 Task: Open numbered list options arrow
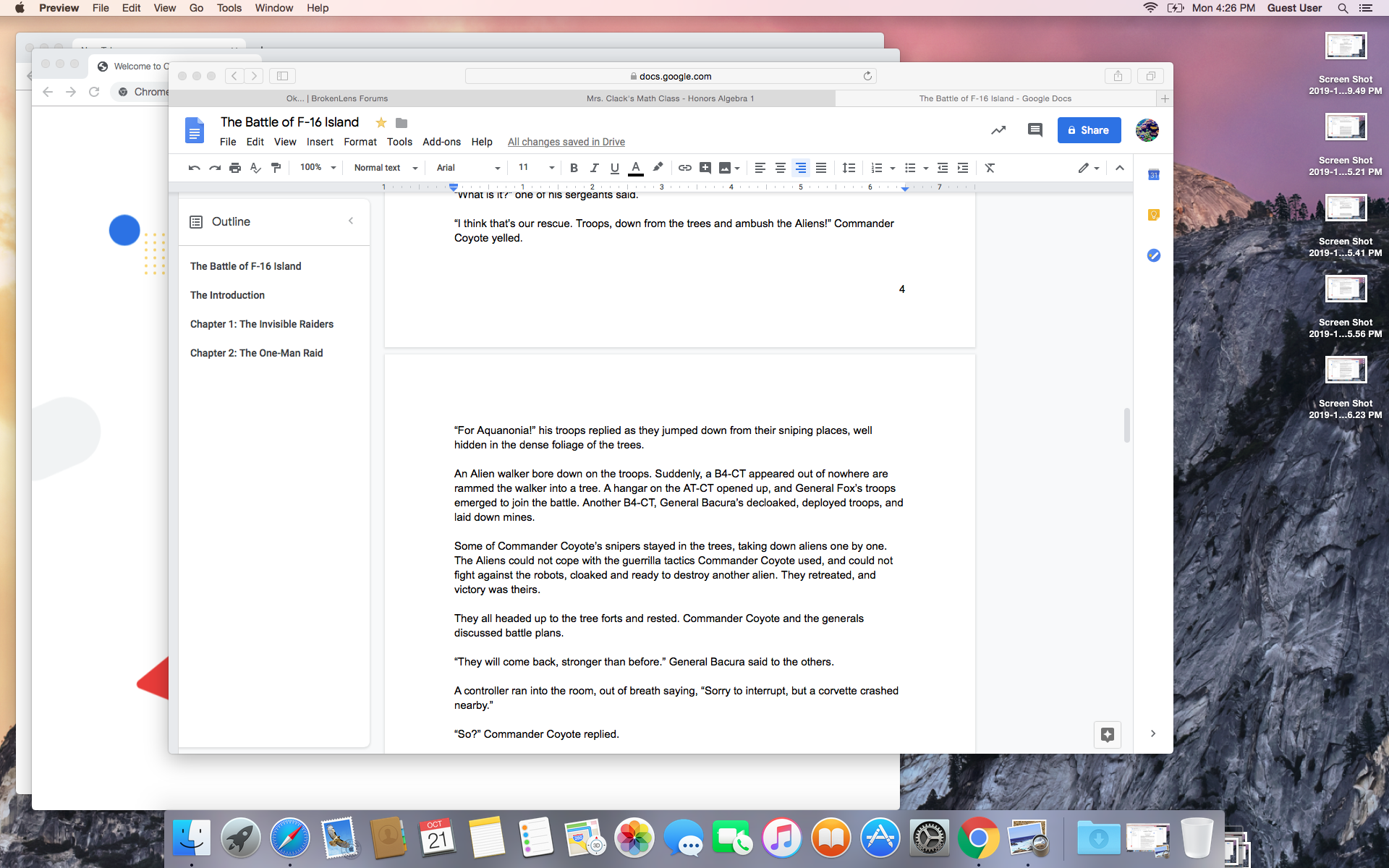893,168
